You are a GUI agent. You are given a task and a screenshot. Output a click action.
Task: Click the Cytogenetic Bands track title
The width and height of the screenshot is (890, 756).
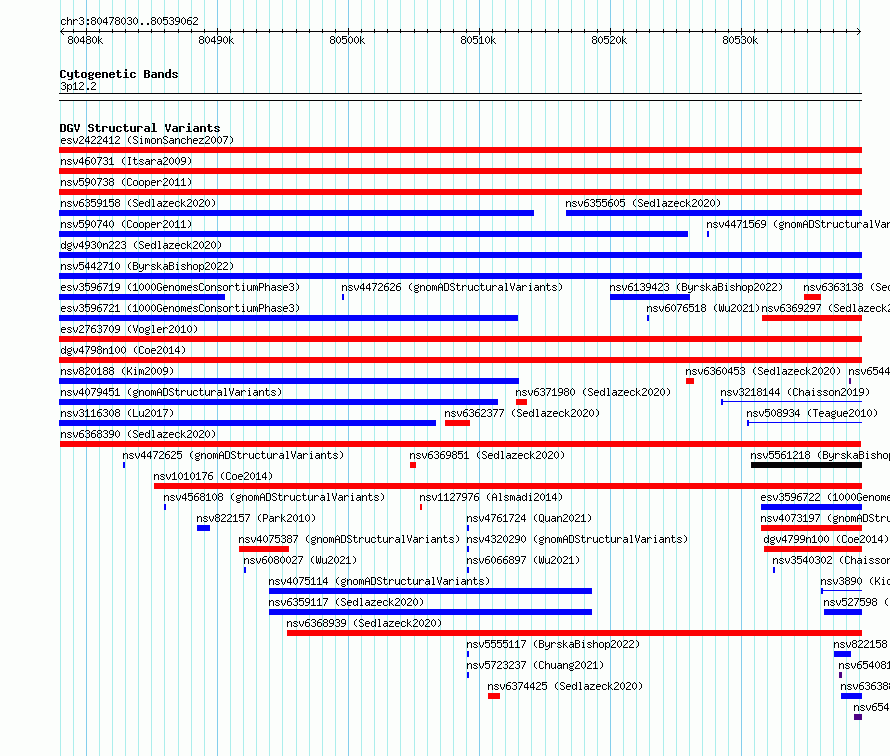119,74
